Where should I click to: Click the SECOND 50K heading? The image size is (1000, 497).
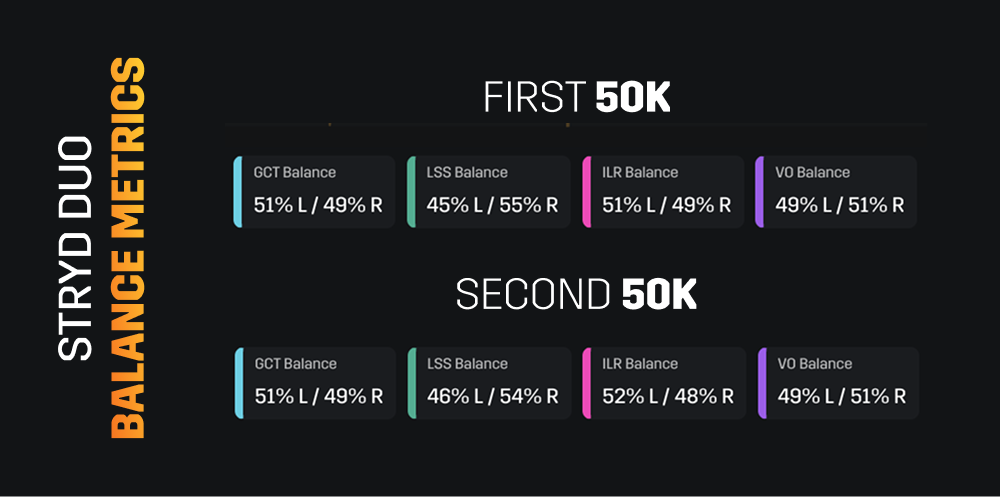[577, 295]
